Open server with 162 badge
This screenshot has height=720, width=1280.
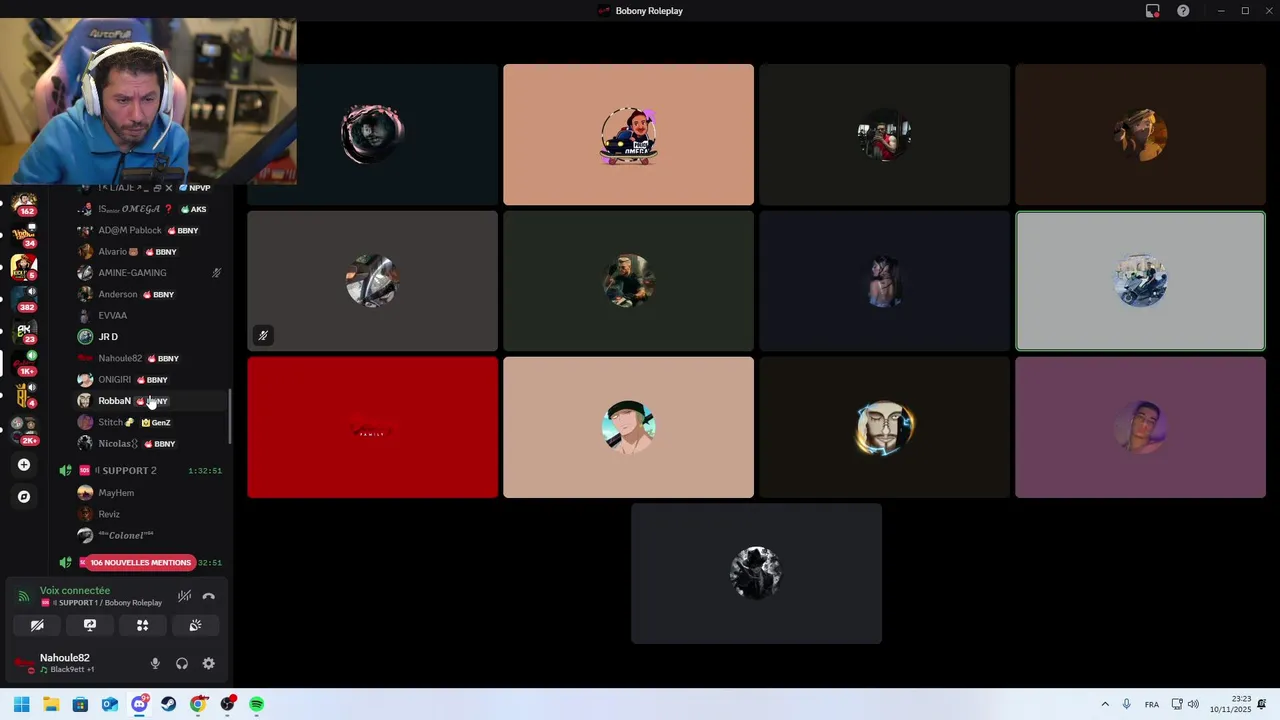pos(24,204)
